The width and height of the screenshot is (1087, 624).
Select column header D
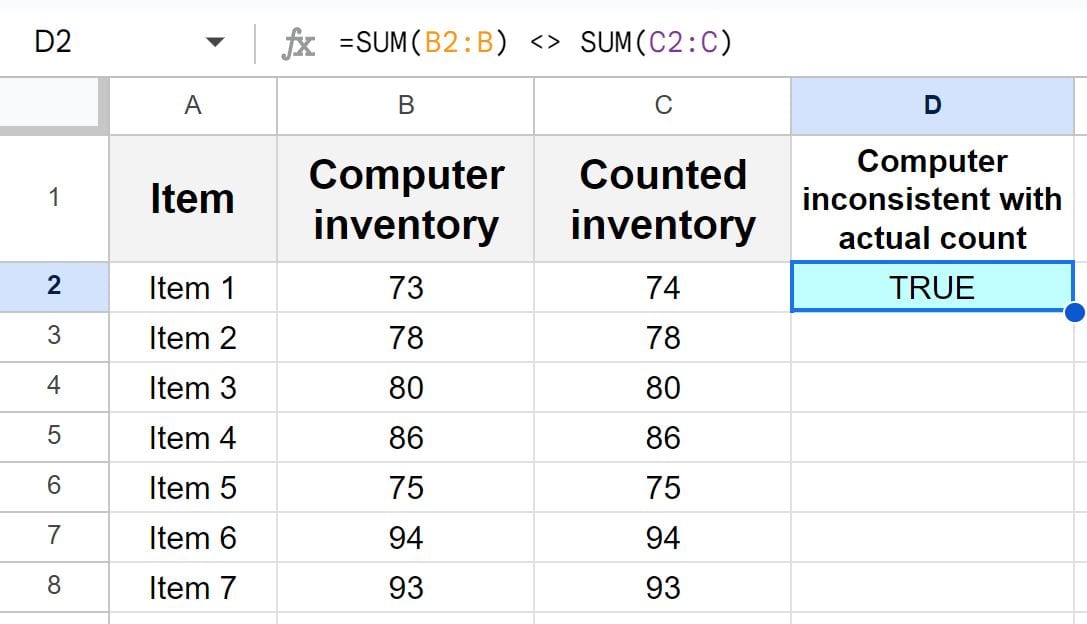[x=931, y=104]
